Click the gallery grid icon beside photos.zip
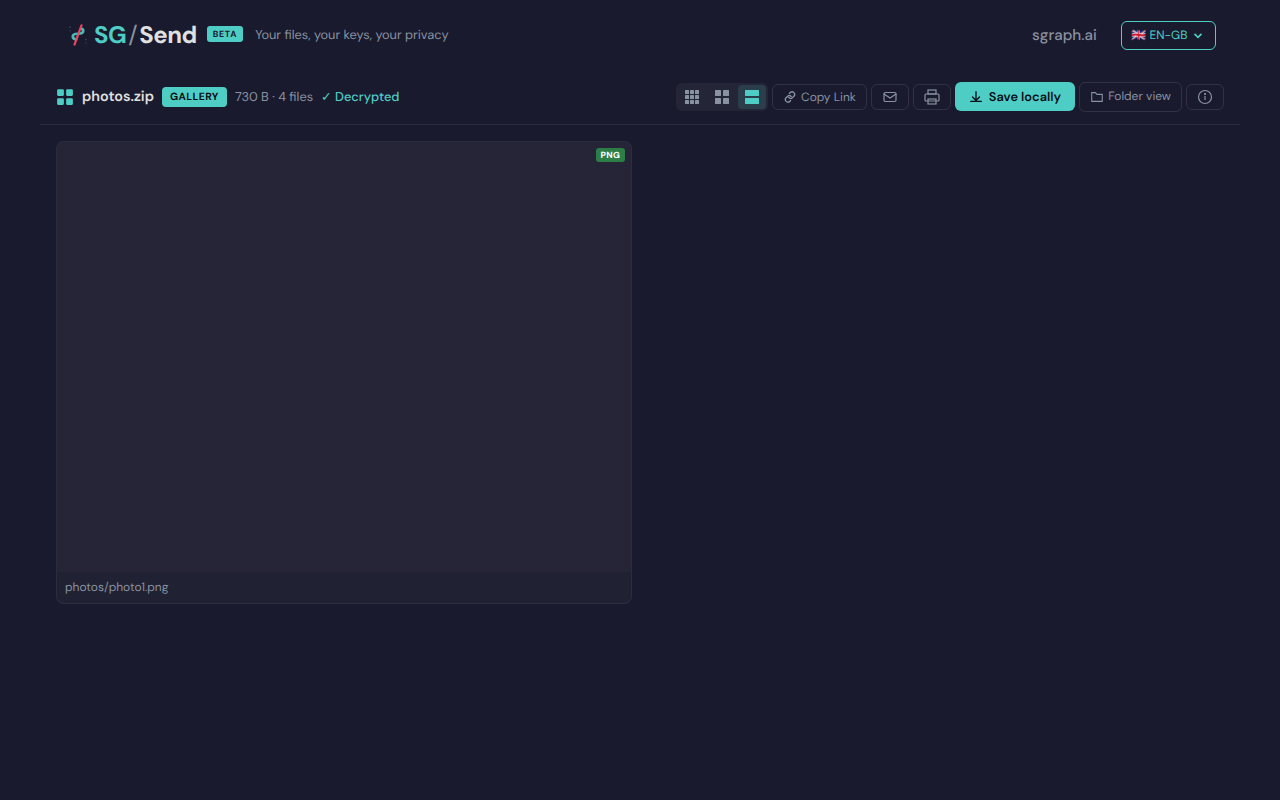 tap(65, 97)
